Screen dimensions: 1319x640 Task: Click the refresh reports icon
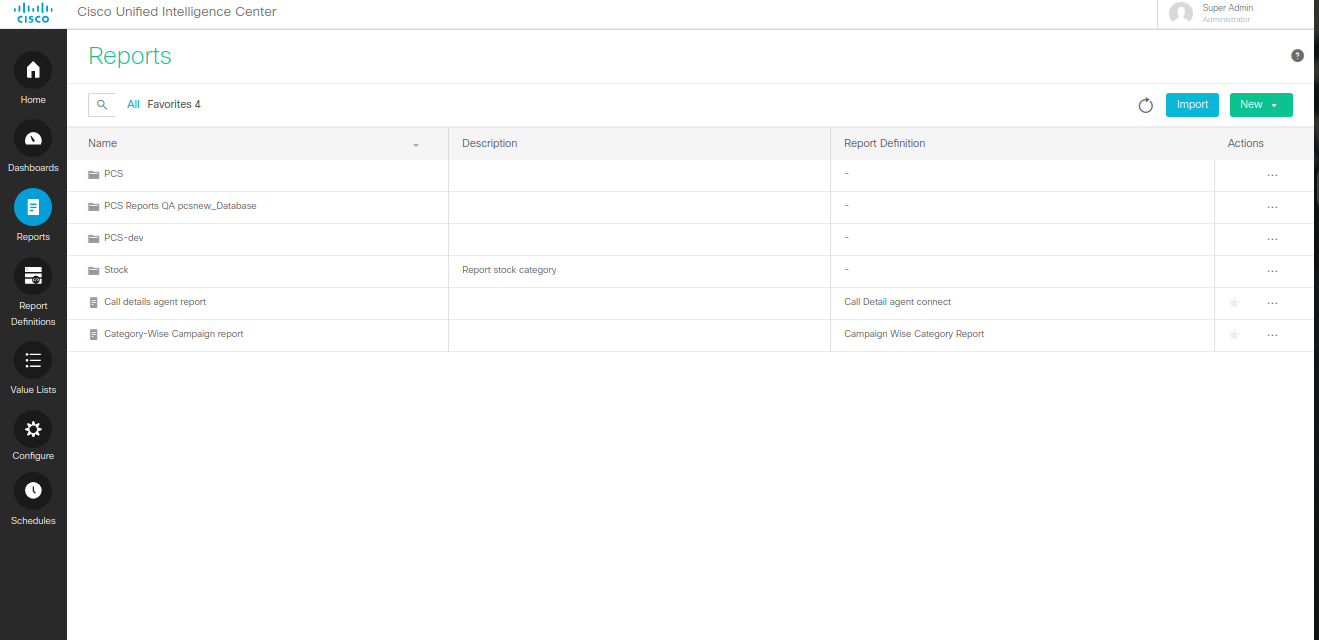click(x=1146, y=105)
